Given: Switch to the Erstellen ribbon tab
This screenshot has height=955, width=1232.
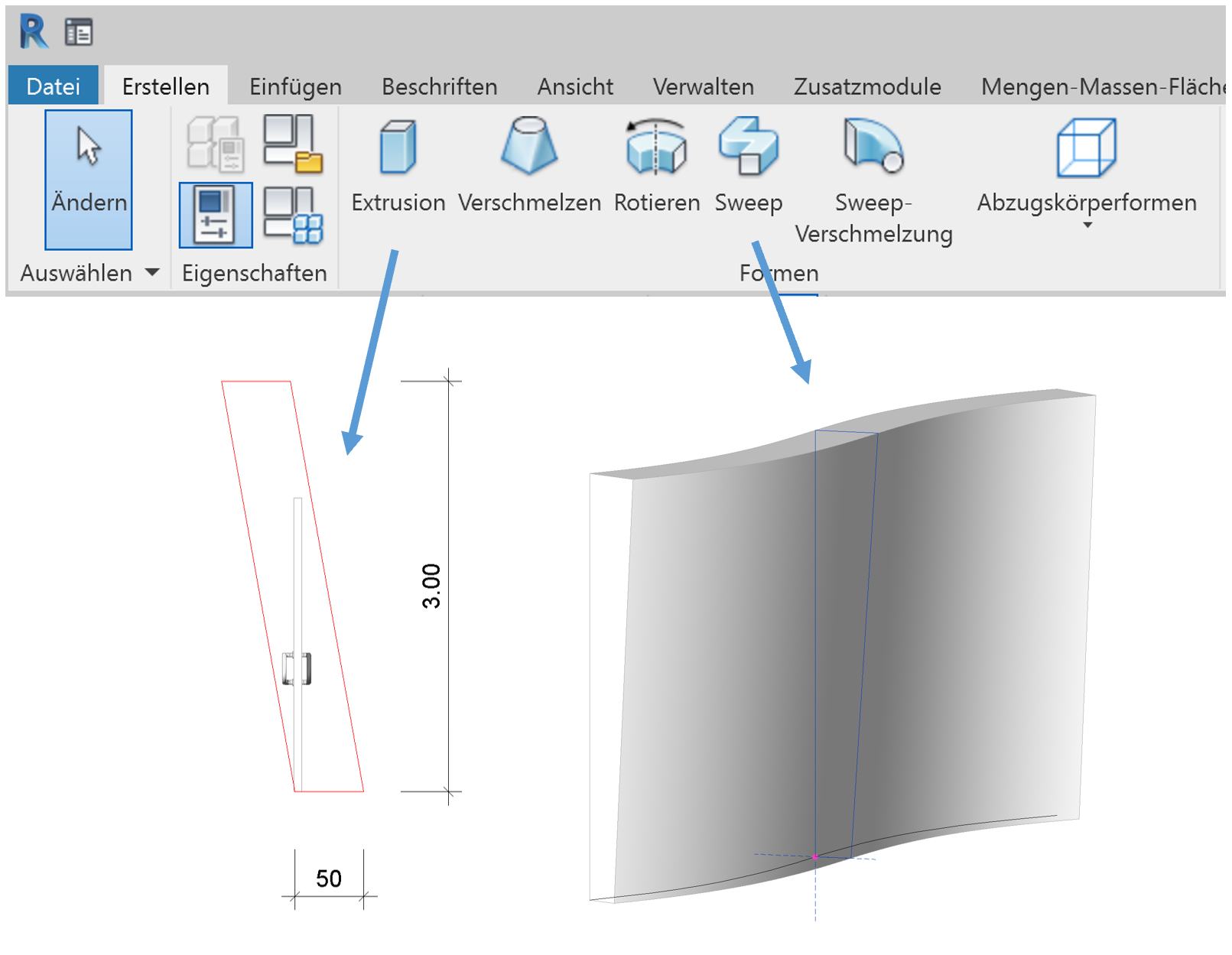Looking at the screenshot, I should point(166,86).
